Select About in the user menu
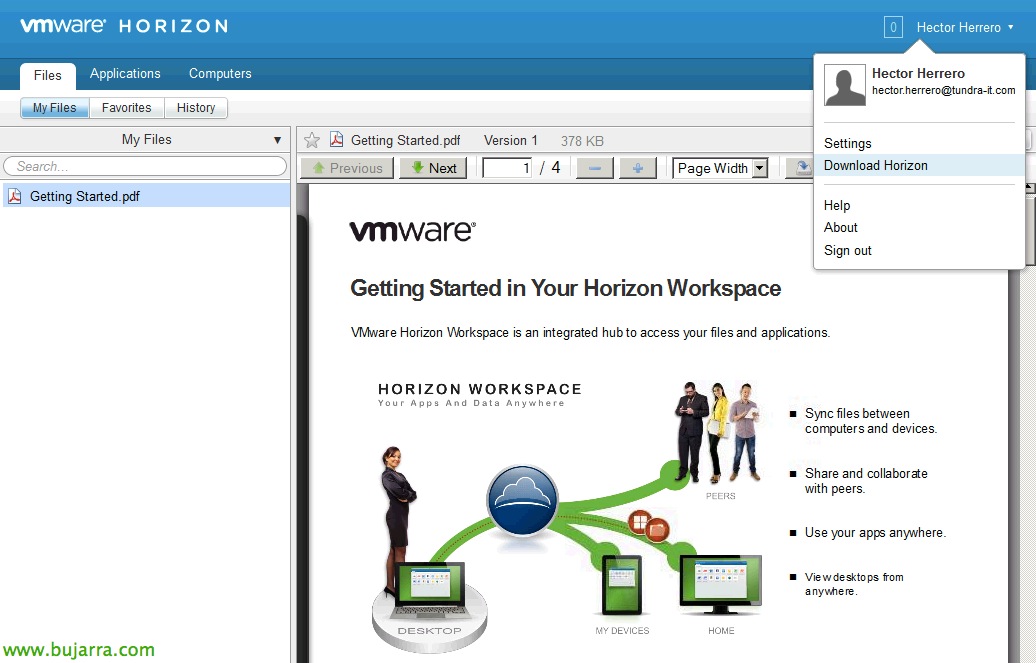Screen dimensions: 1036x663 [x=840, y=227]
